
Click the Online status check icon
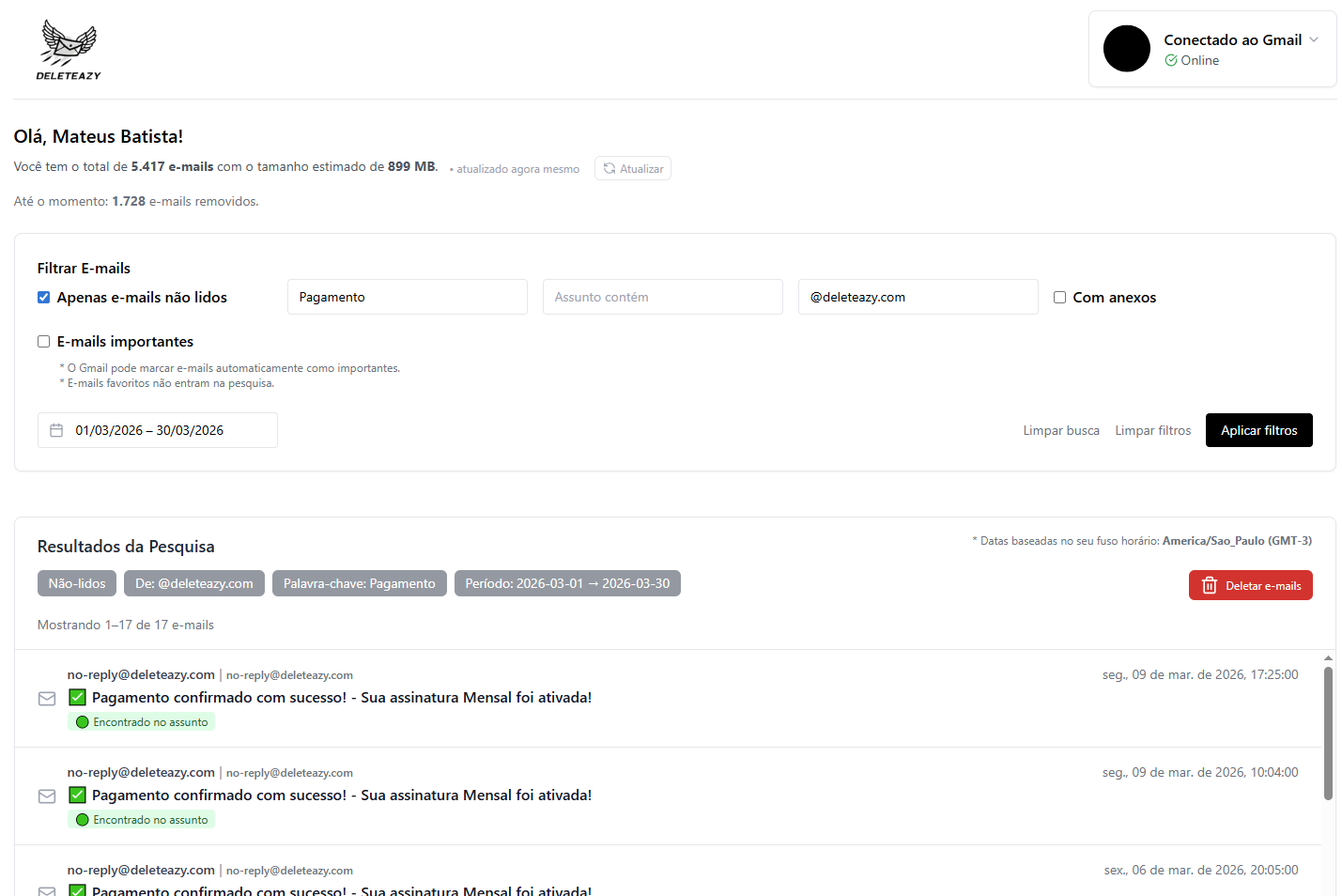(1171, 59)
